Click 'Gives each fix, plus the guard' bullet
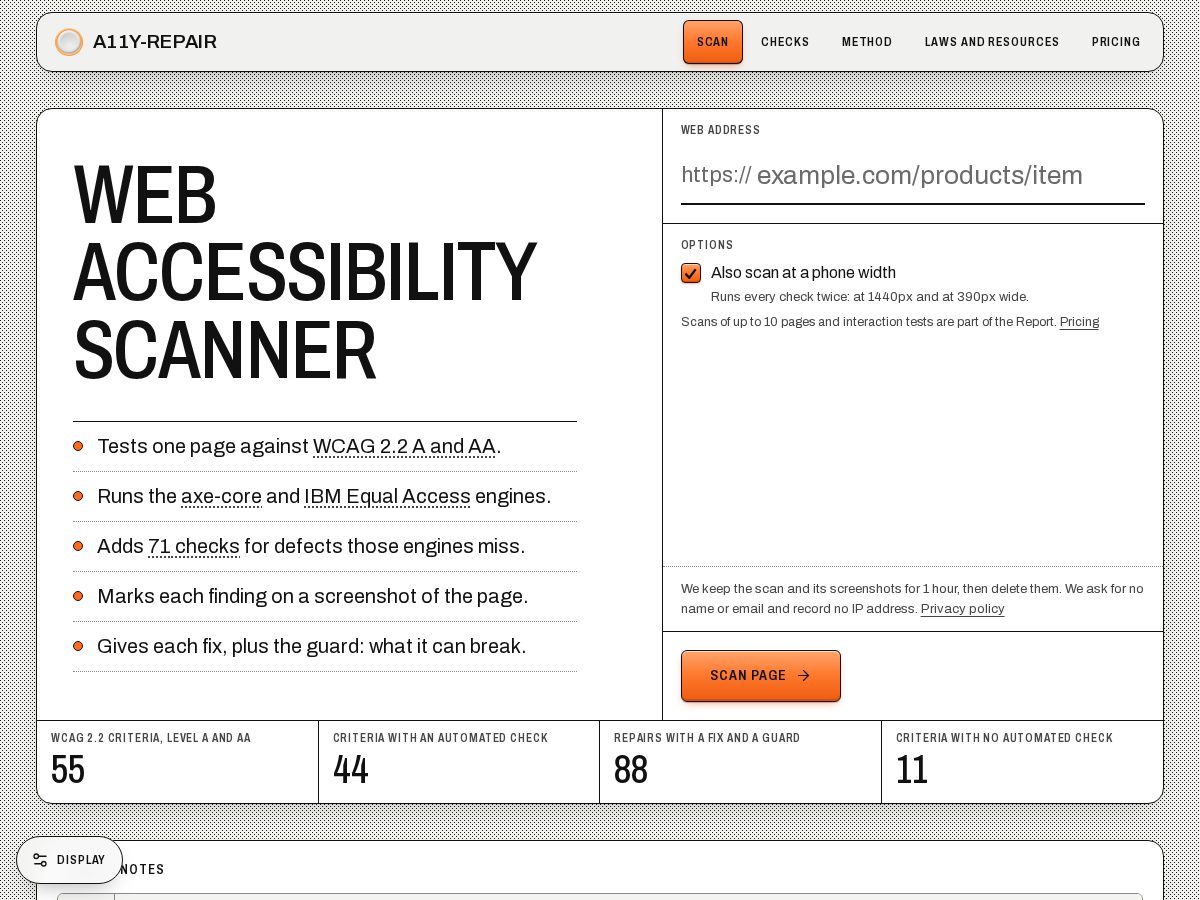The image size is (1200, 900). (x=311, y=647)
